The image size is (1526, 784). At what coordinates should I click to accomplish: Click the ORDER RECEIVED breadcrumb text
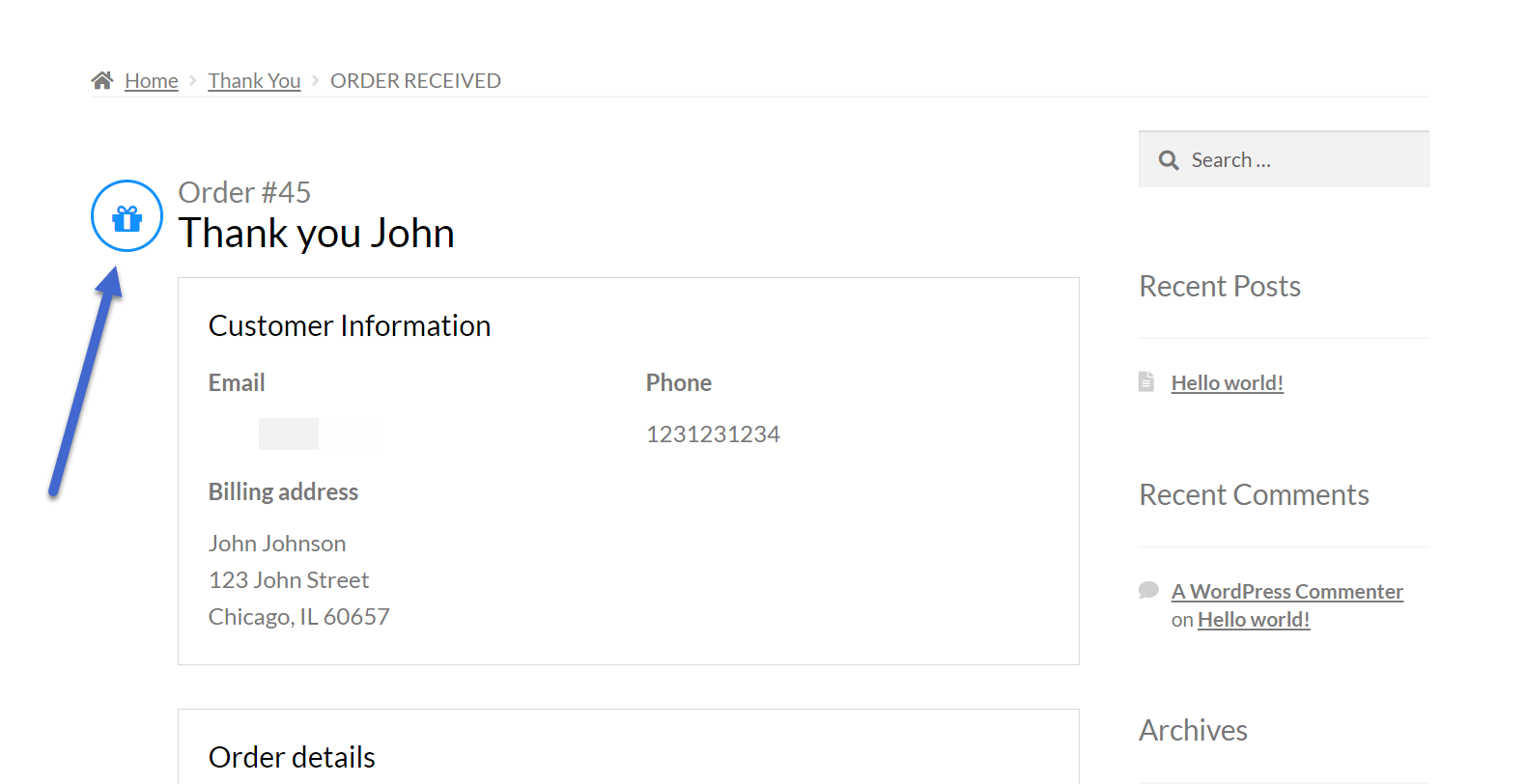point(415,81)
